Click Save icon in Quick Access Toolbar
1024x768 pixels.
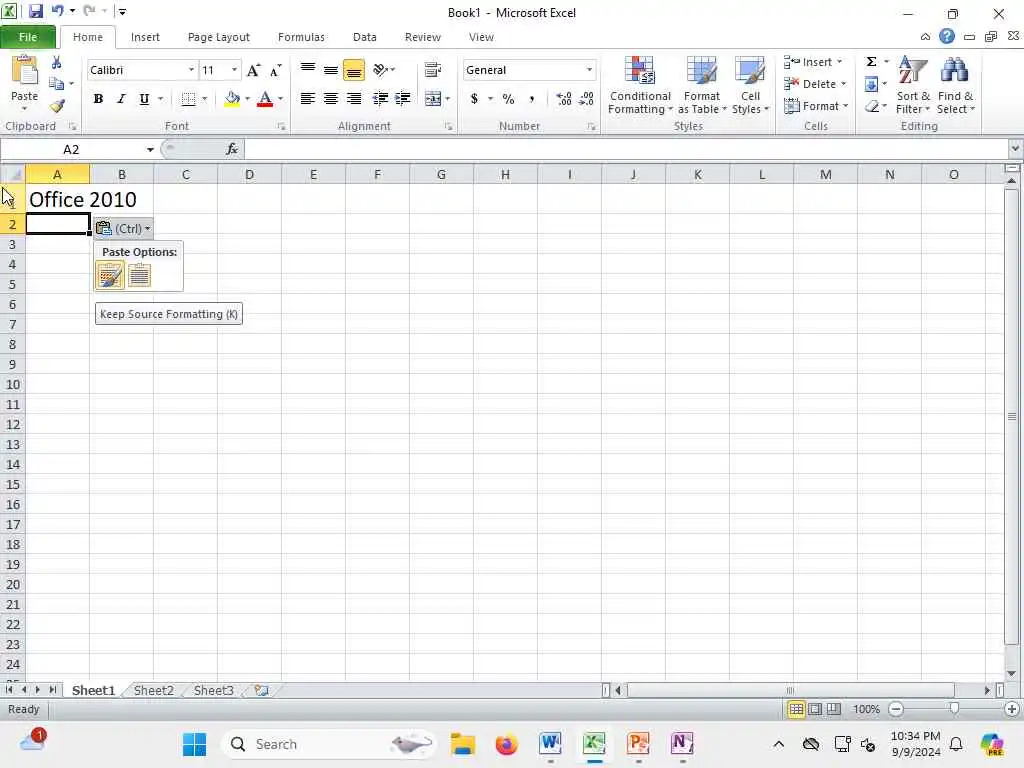(x=35, y=11)
